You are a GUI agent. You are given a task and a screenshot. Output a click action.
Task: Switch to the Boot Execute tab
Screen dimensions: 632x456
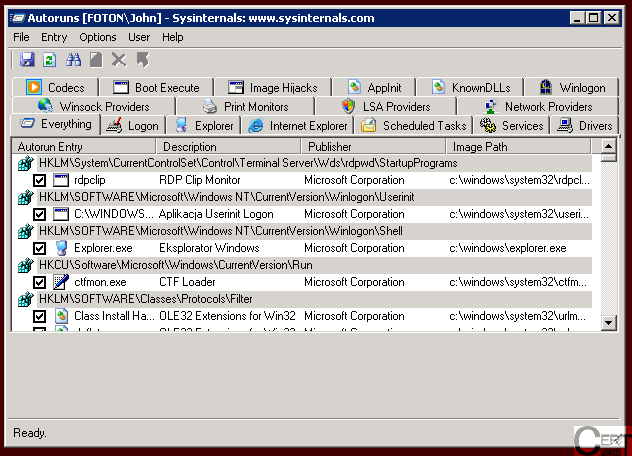[156, 87]
